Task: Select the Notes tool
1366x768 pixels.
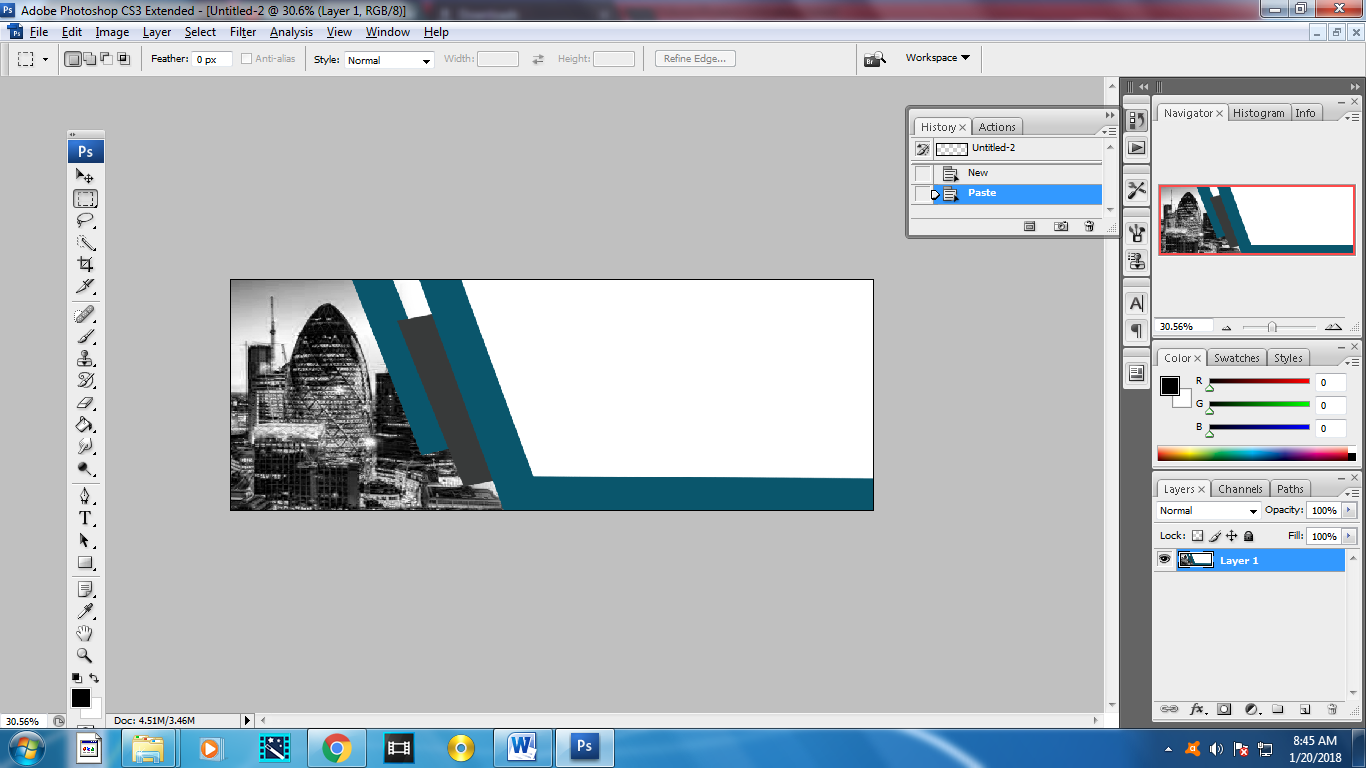Action: click(x=85, y=590)
